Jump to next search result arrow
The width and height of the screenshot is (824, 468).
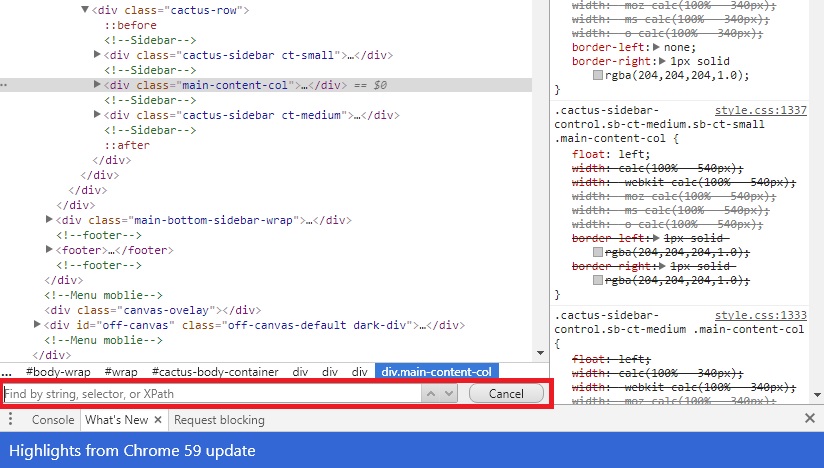coord(449,393)
